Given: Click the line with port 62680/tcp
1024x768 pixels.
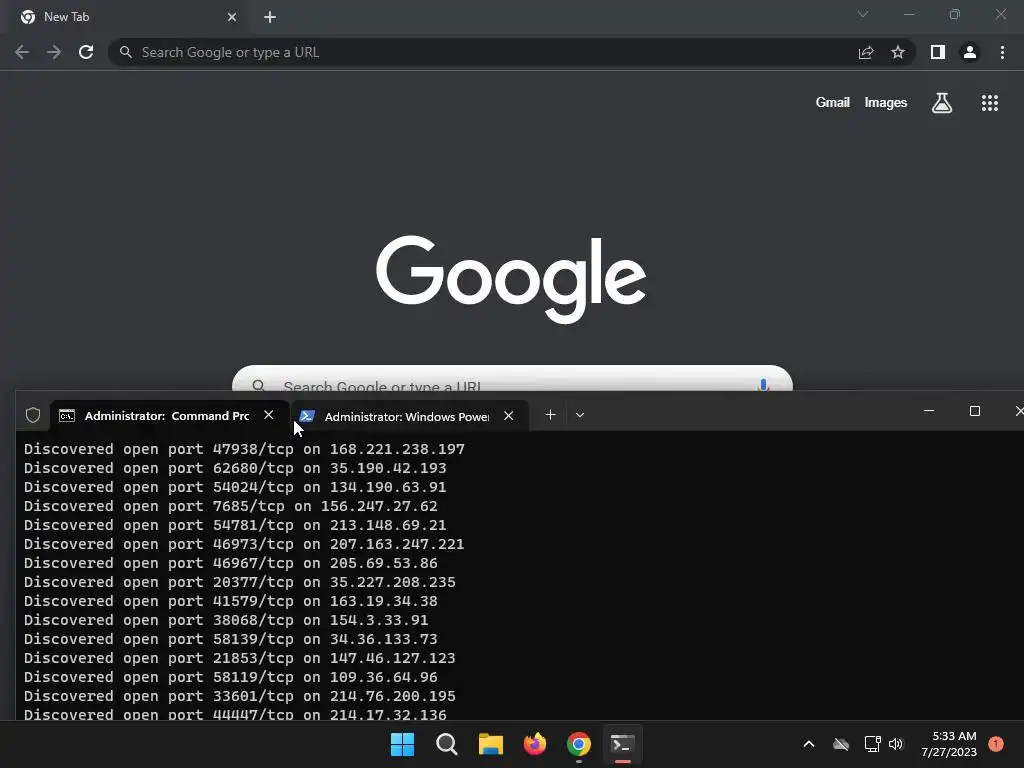Looking at the screenshot, I should pos(235,468).
